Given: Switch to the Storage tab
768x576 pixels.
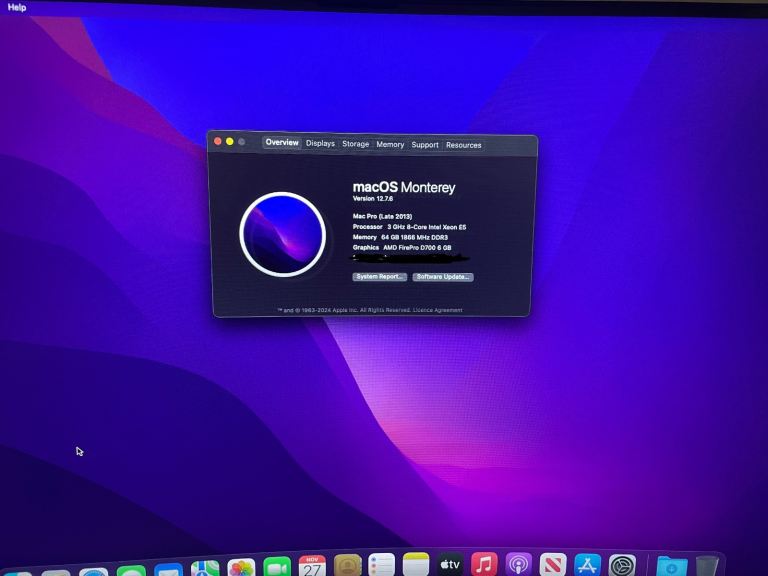Looking at the screenshot, I should tap(356, 144).
